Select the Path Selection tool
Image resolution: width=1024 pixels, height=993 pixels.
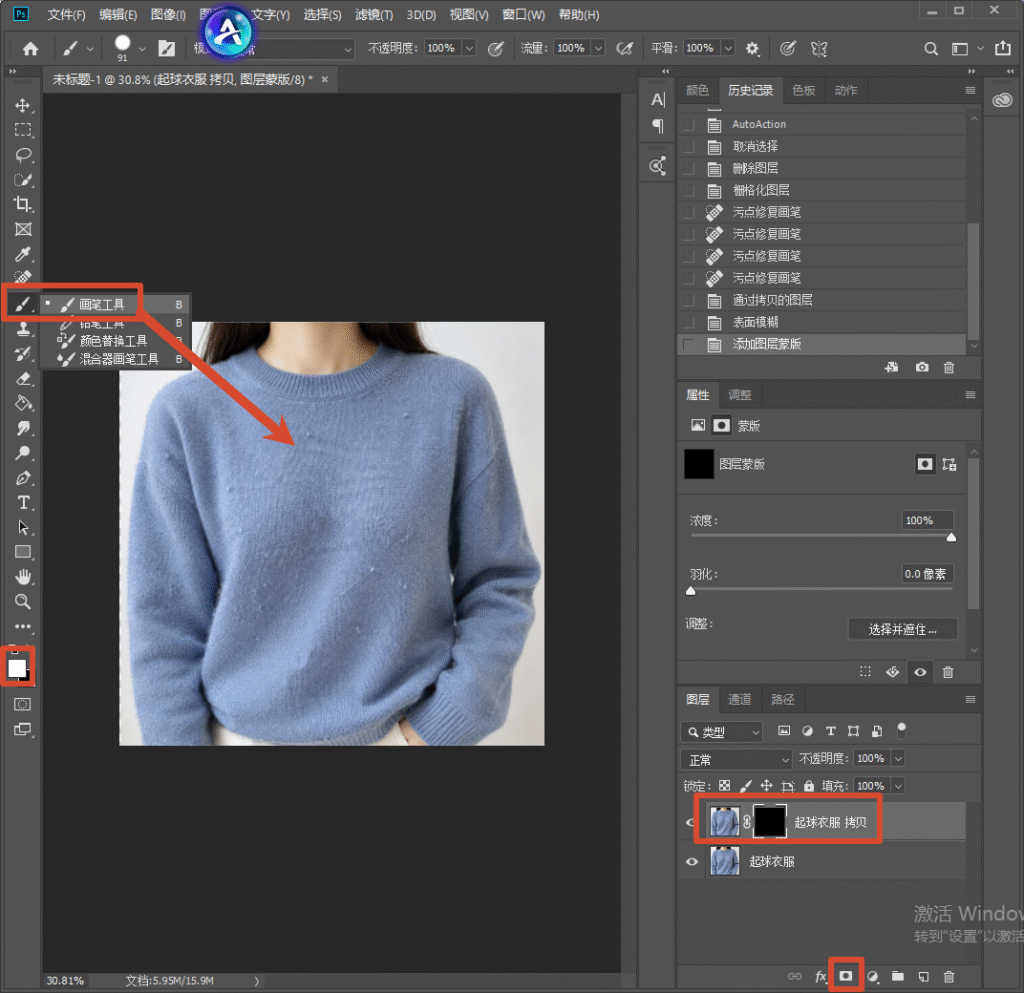pos(23,528)
